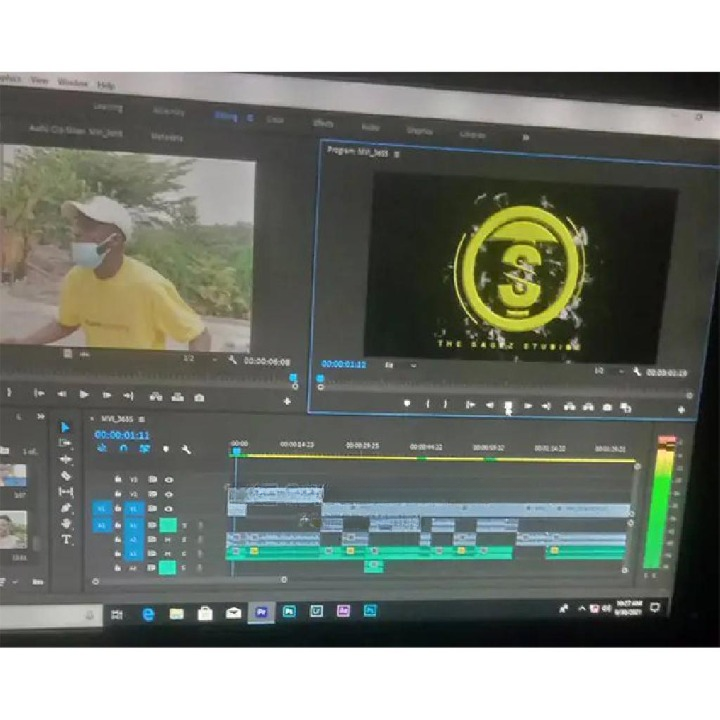Add marker in Program monitor

coord(407,404)
